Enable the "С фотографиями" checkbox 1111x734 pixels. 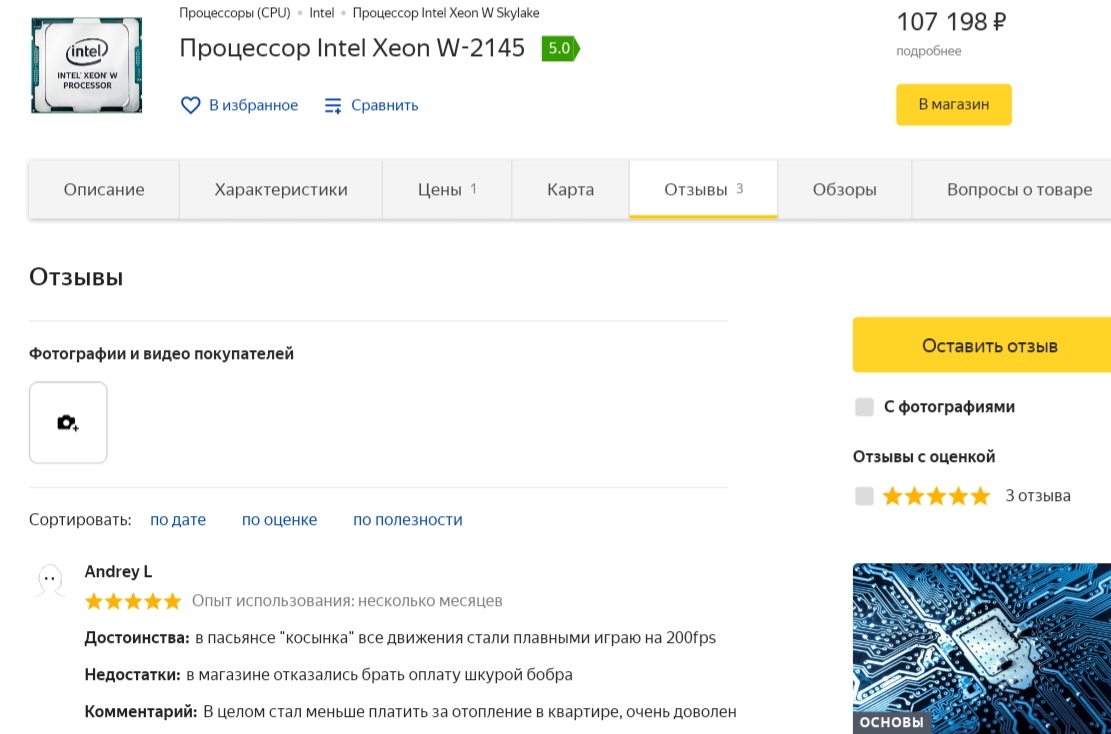coord(865,407)
